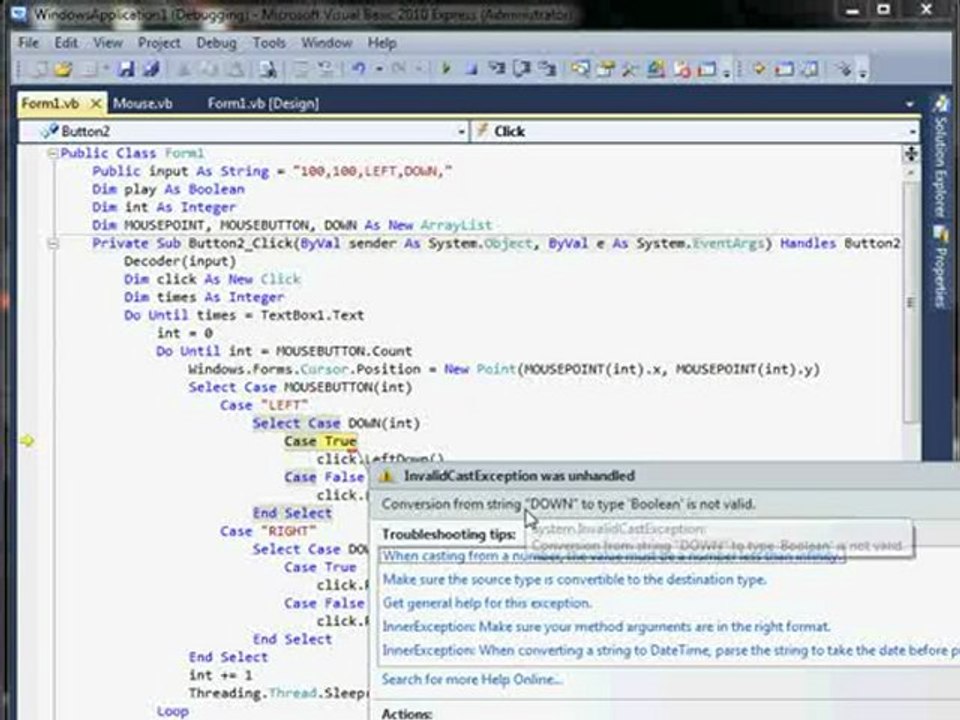Click the Show Next Statement yellow arrow icon

(759, 69)
